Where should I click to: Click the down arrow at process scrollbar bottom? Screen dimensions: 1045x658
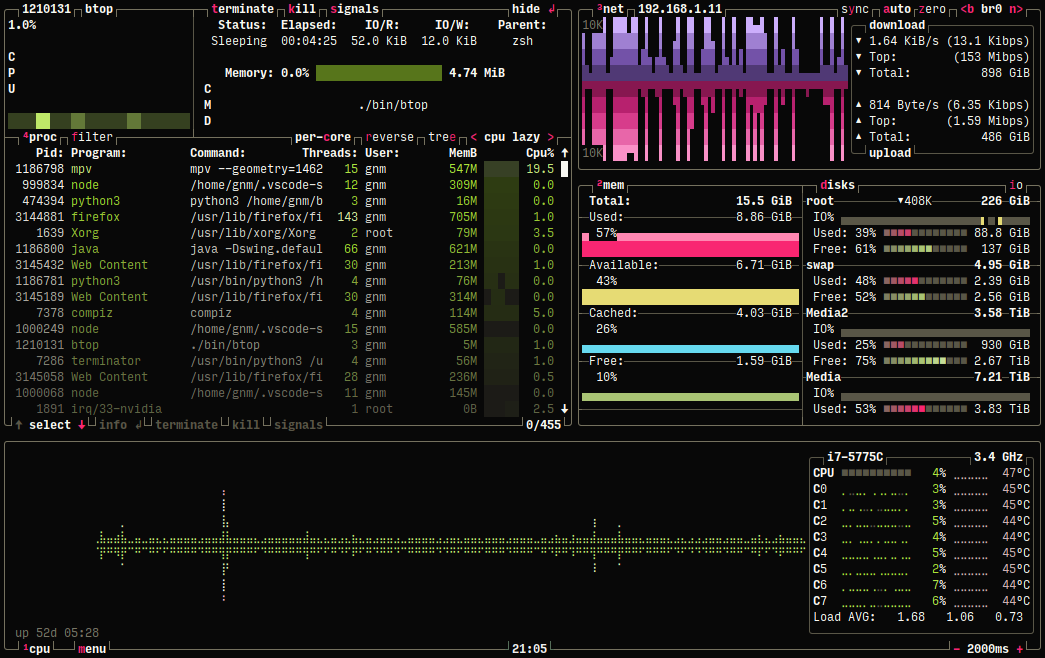click(562, 407)
